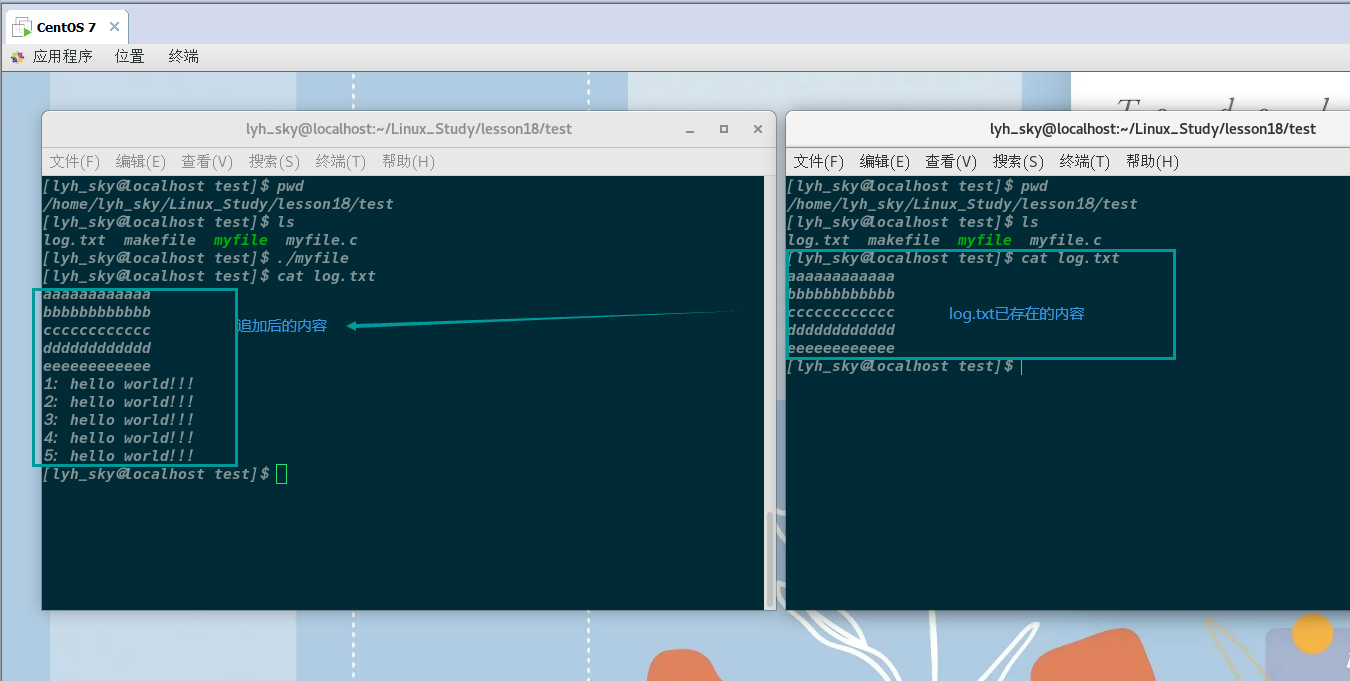Open the 位置 places menu
Screen dimensions: 1350x681
point(130,57)
